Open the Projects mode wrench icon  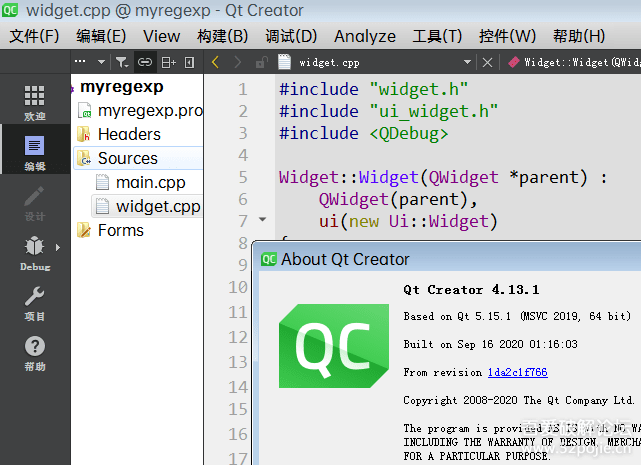click(34, 302)
